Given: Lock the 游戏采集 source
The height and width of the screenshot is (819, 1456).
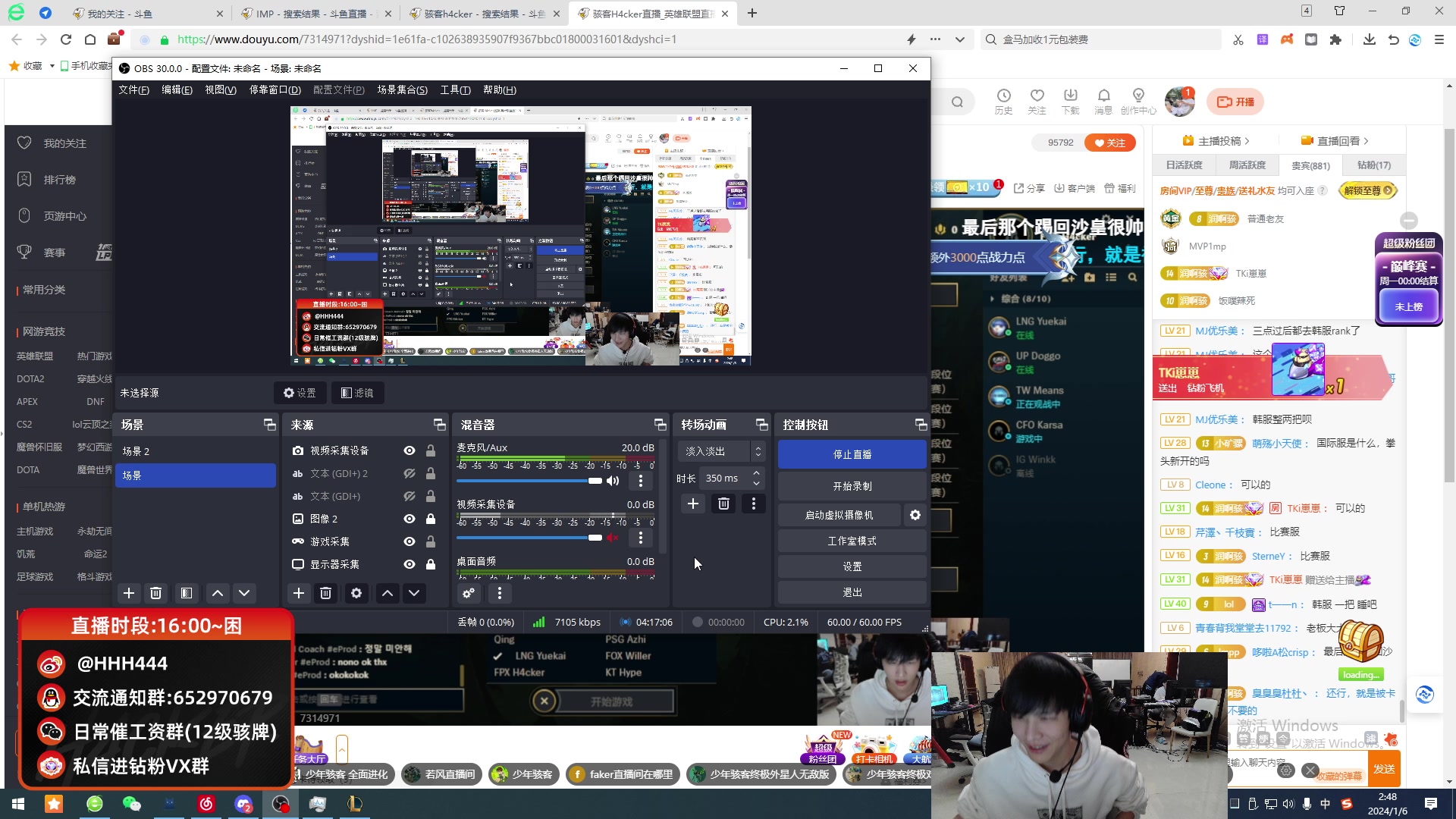Looking at the screenshot, I should pyautogui.click(x=431, y=541).
